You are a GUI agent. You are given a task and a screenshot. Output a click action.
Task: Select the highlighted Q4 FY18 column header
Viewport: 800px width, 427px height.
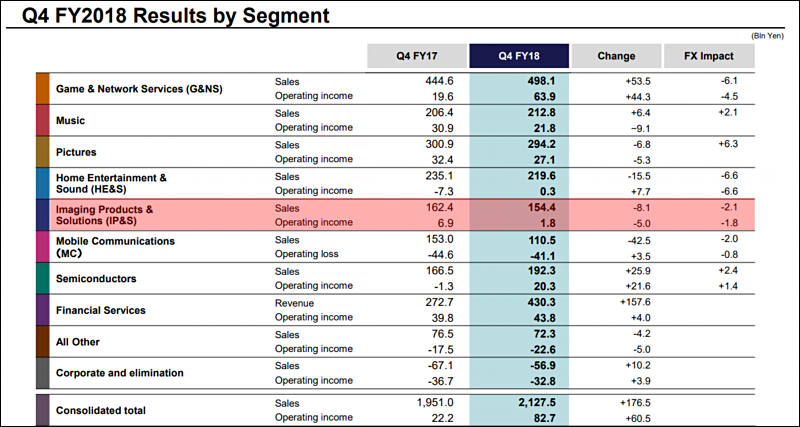tap(519, 56)
